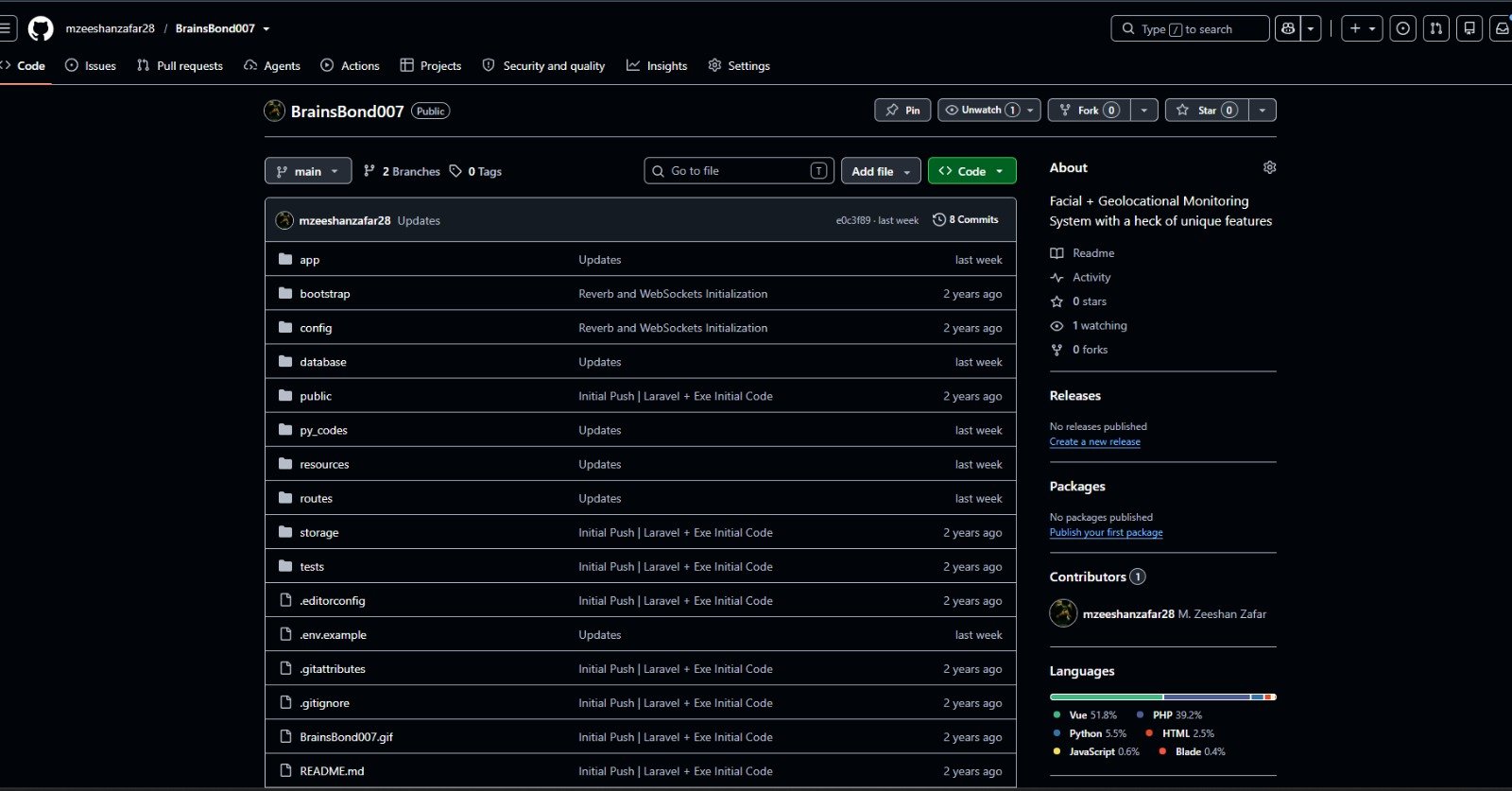Open the green Code dropdown

pos(971,171)
